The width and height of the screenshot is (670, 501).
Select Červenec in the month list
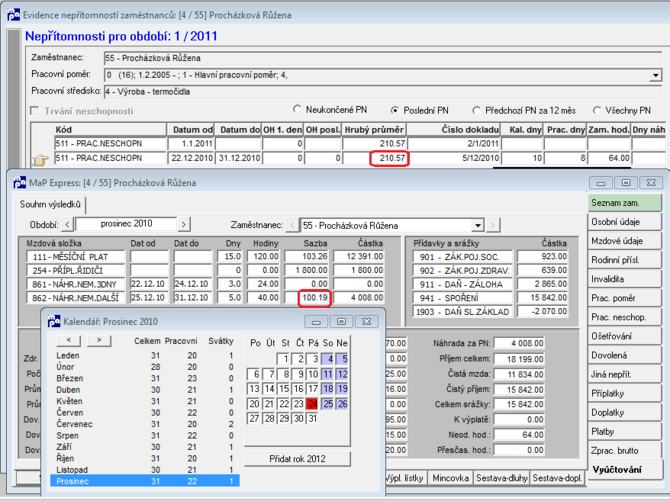point(145,424)
